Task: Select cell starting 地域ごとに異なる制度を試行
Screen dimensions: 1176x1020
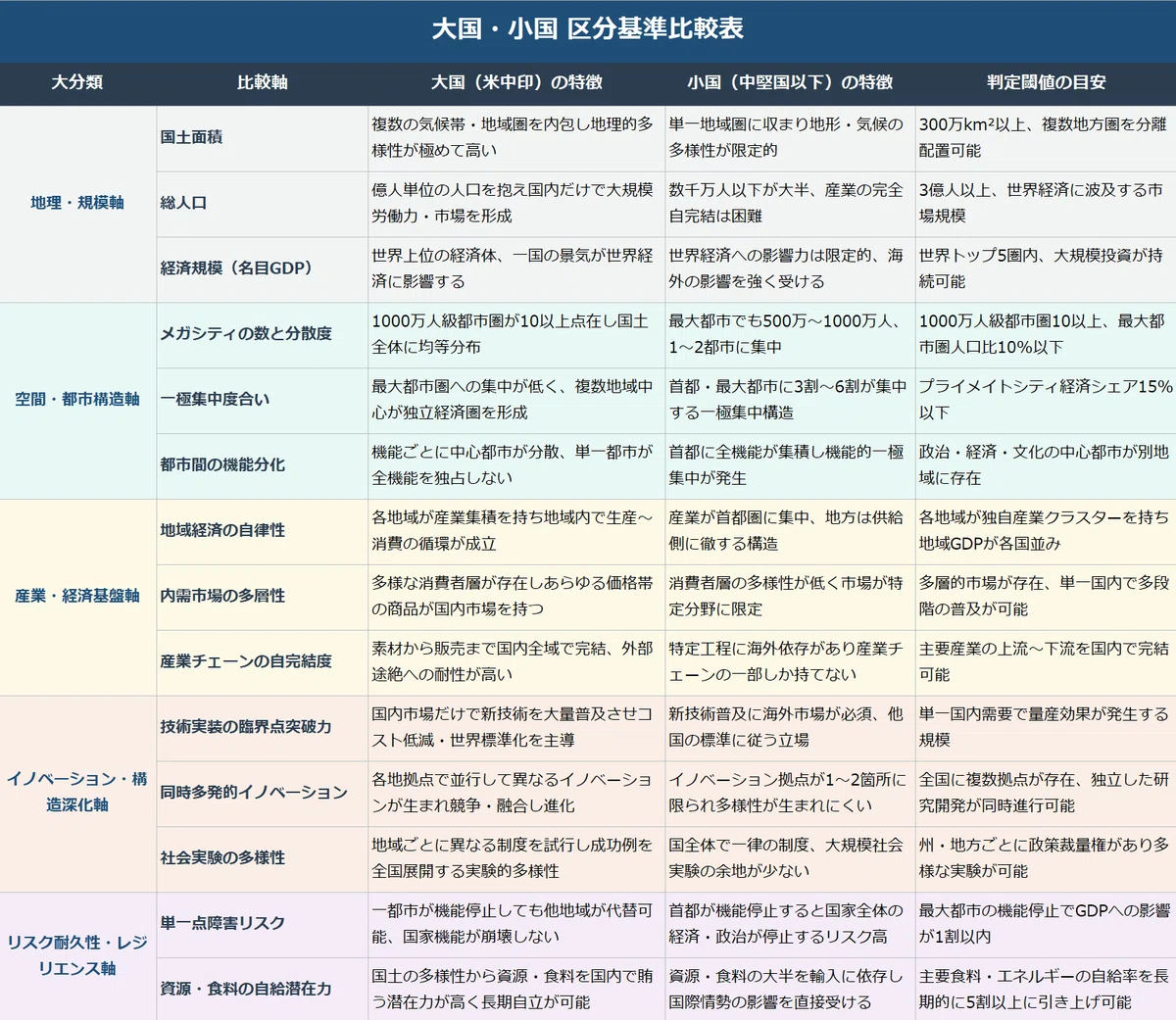Action: 516,859
